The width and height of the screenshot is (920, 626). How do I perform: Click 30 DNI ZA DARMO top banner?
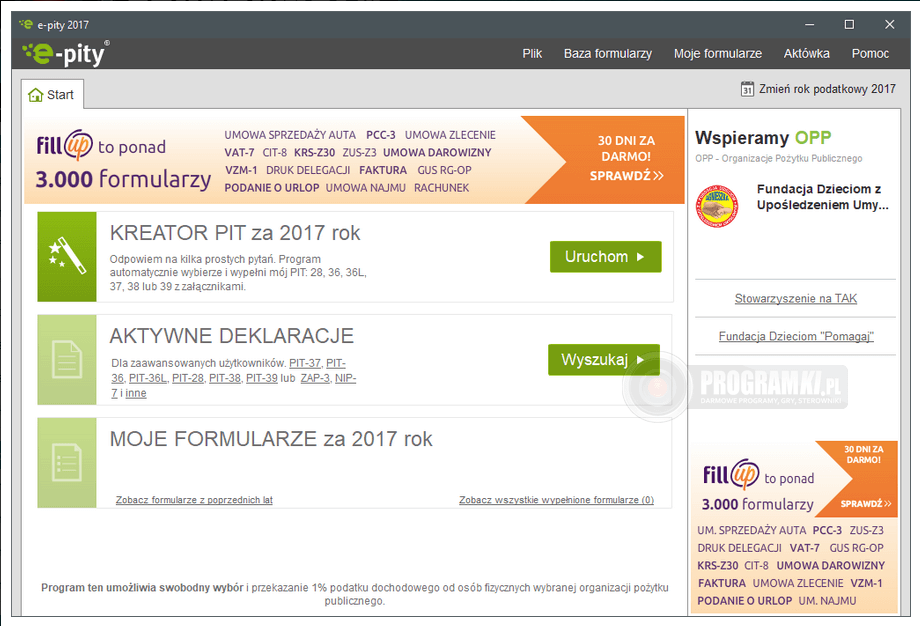click(626, 158)
